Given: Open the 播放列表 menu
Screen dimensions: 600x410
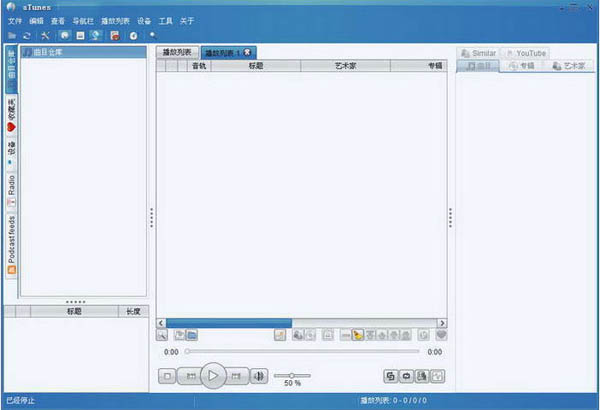Looking at the screenshot, I should (115, 20).
